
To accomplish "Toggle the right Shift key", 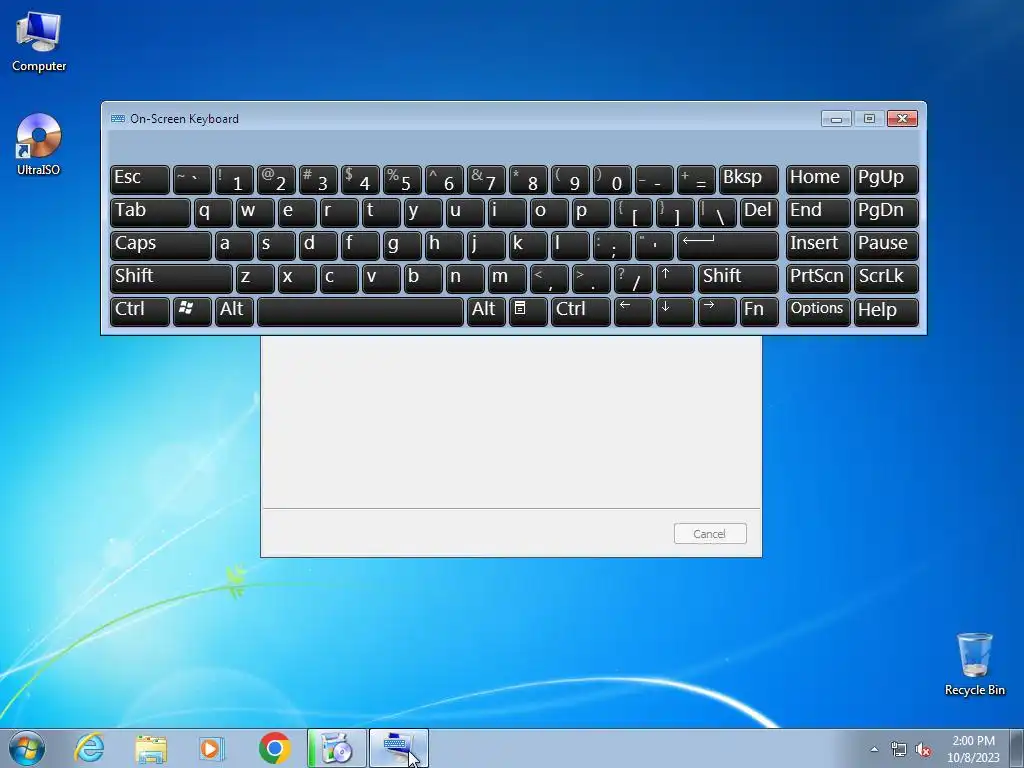I will (738, 278).
